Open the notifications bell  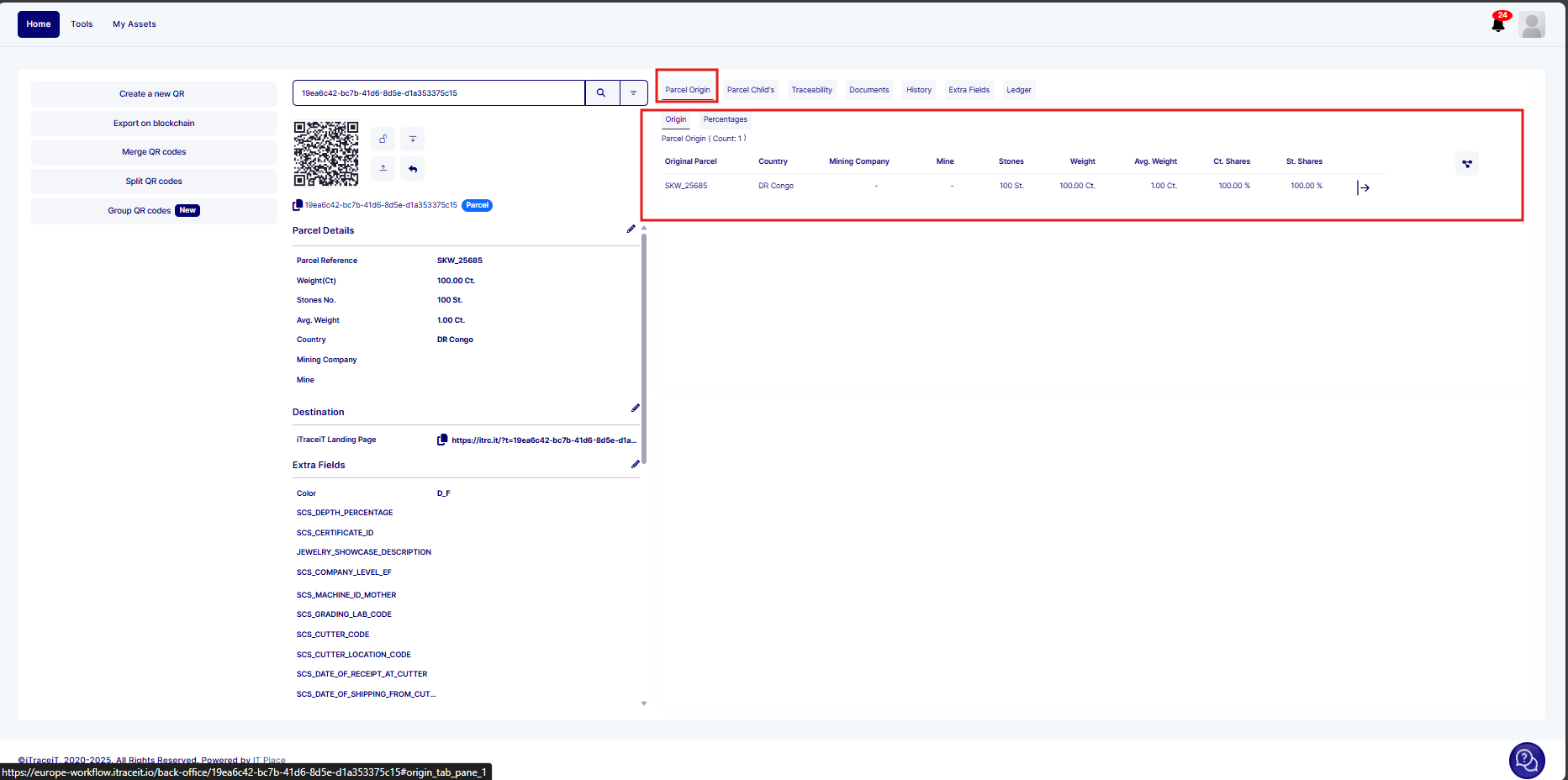coord(1498,24)
